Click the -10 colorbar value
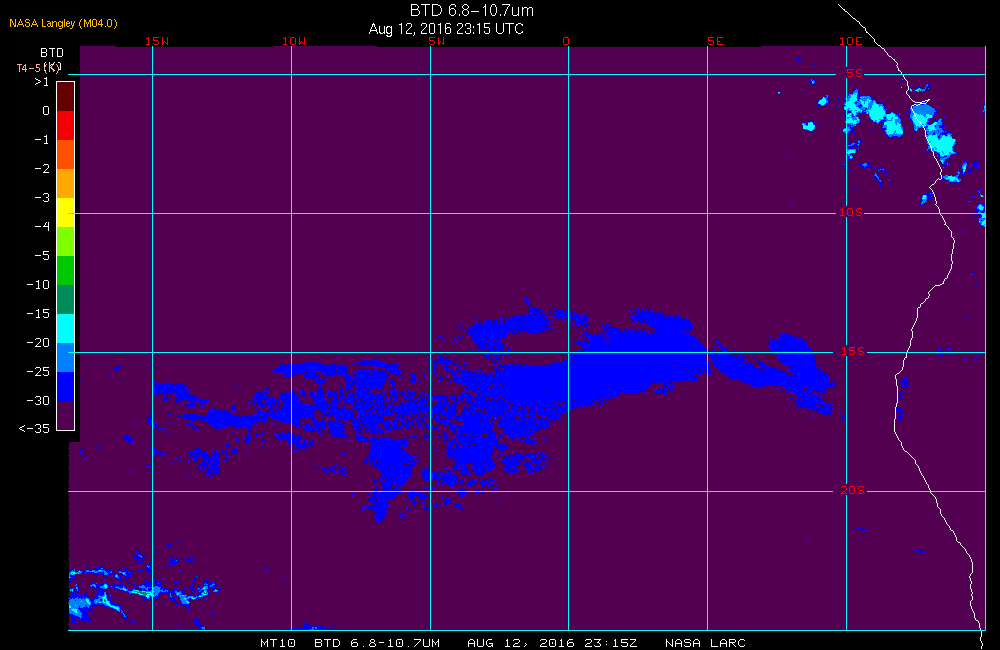Viewport: 1000px width, 650px height. pos(38,284)
